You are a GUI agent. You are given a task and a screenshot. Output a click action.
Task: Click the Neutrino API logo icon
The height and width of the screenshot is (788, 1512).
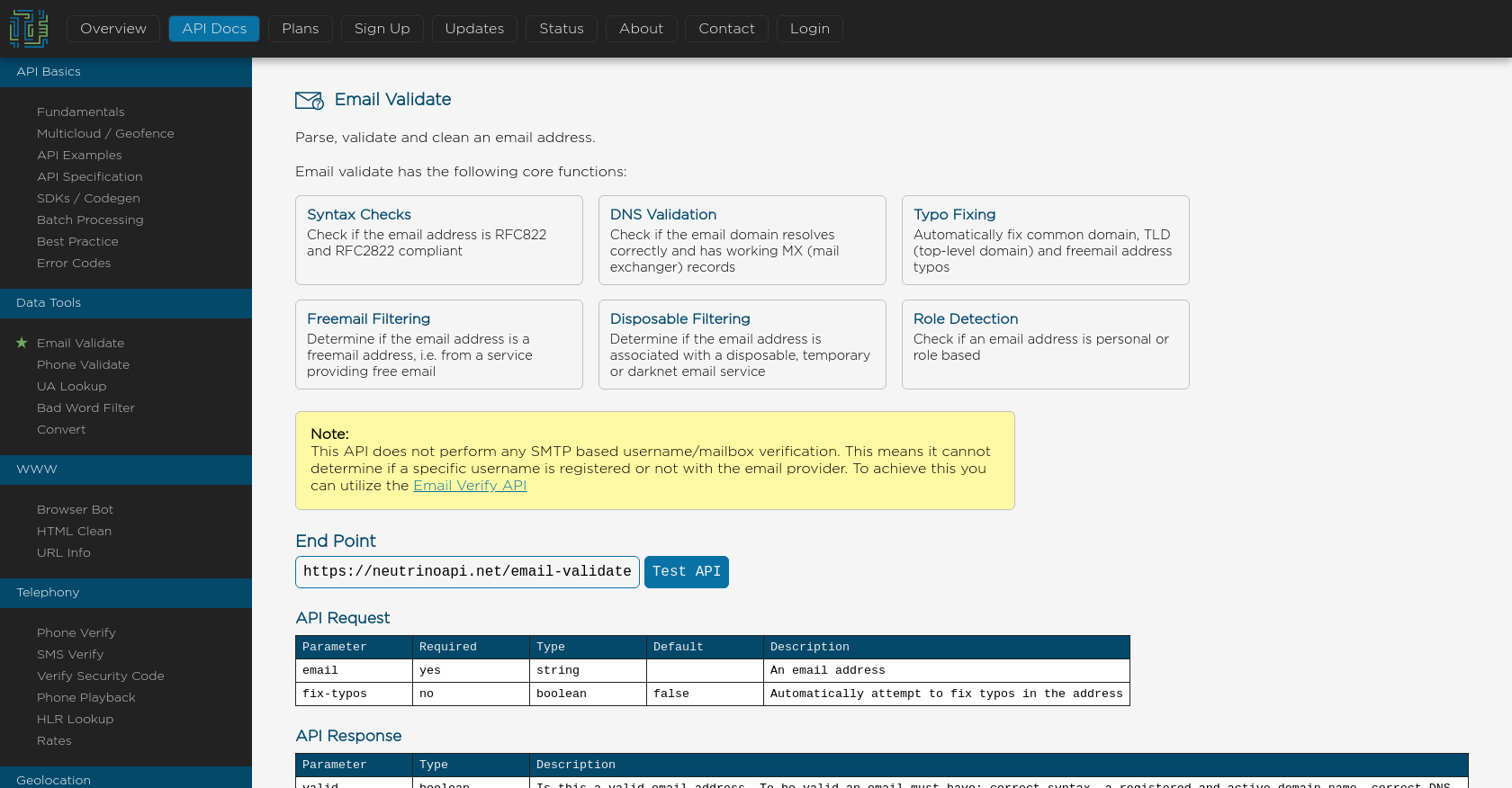click(29, 29)
